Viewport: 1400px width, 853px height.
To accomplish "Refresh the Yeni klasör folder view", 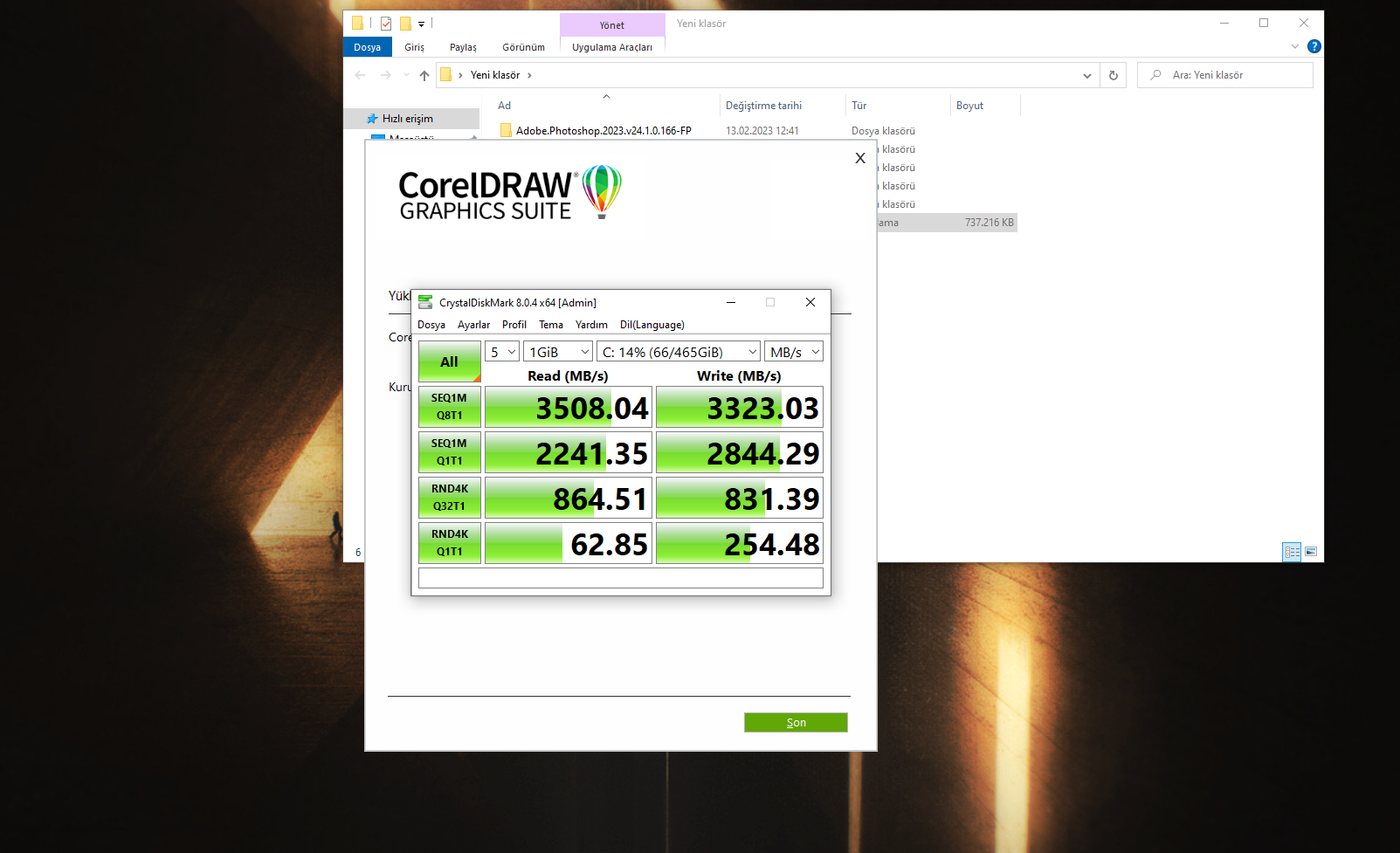I will tap(1114, 75).
